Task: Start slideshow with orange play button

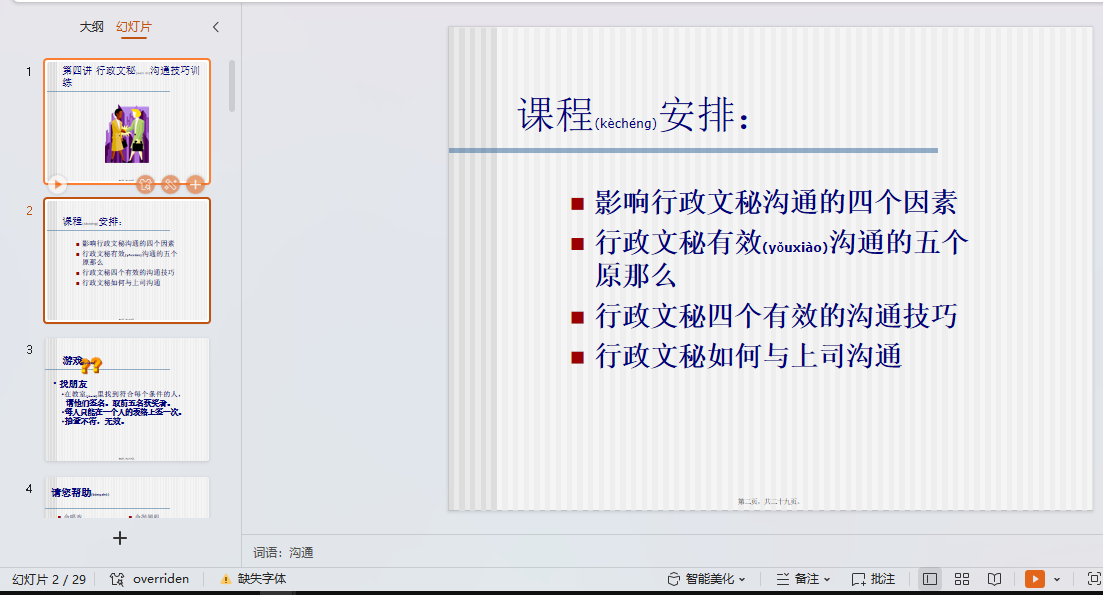Action: pos(1035,579)
